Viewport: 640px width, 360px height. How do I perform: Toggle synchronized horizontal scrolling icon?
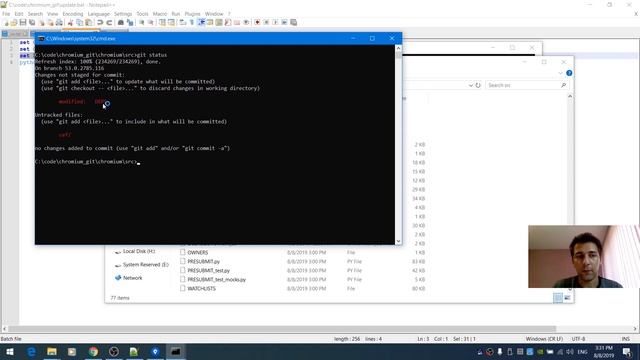coord(171,22)
